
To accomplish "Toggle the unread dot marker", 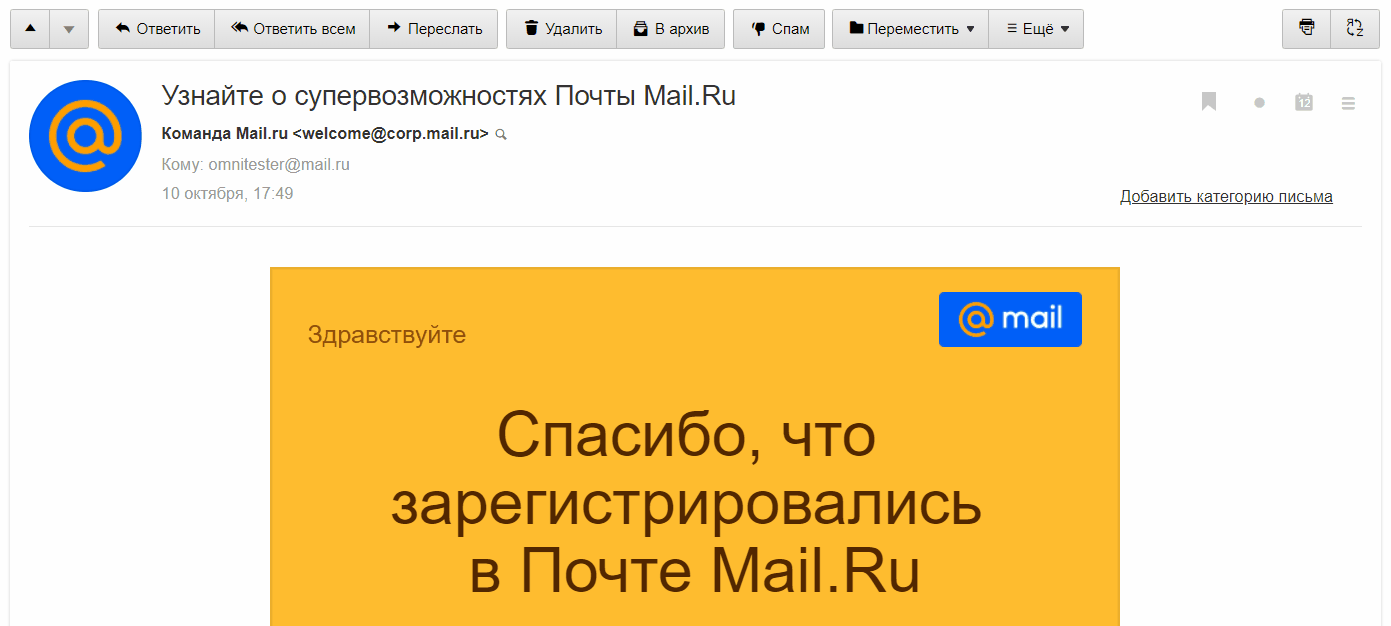I will (1259, 102).
